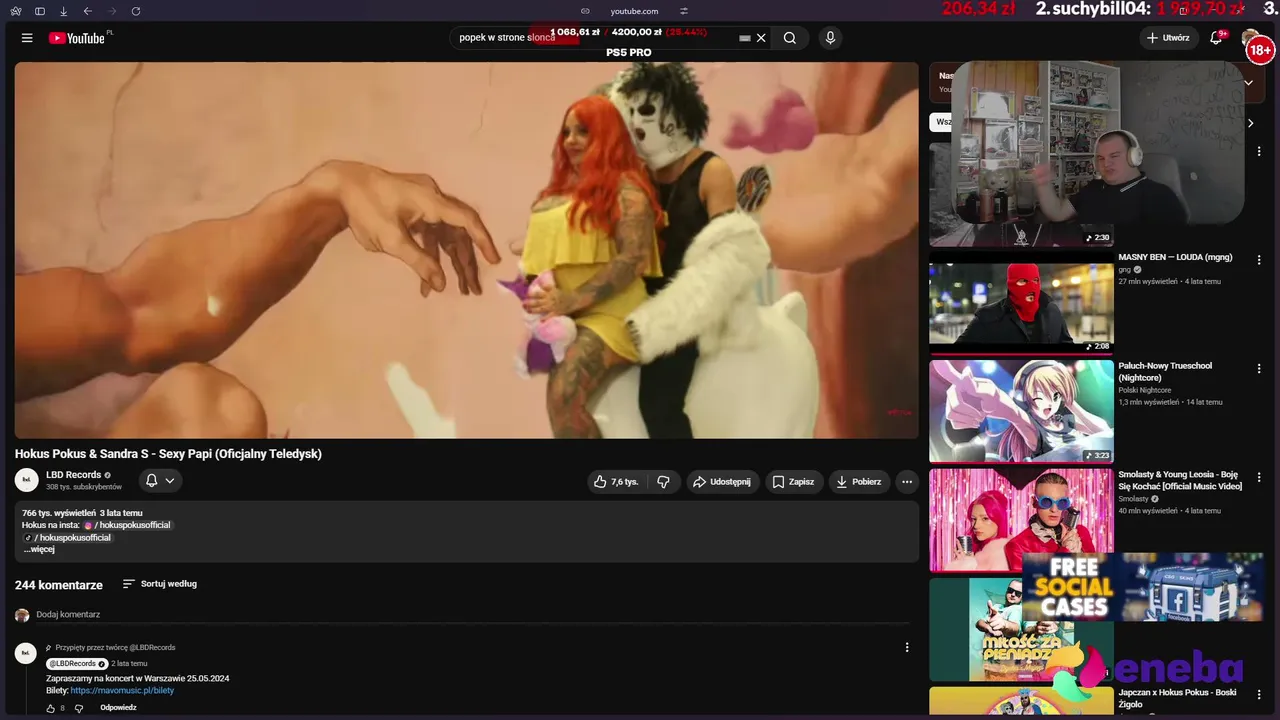Open the mavomusic.pl/bilety tickets link
The height and width of the screenshot is (720, 1280).
122,691
